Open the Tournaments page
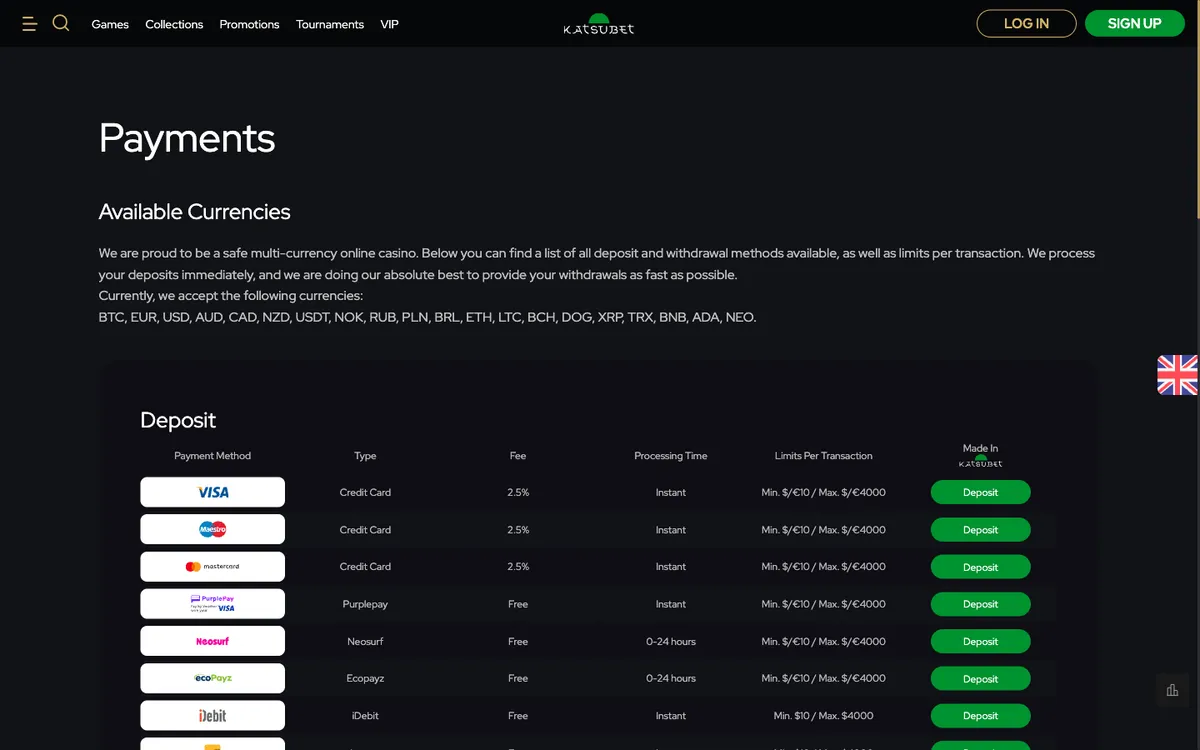 330,24
